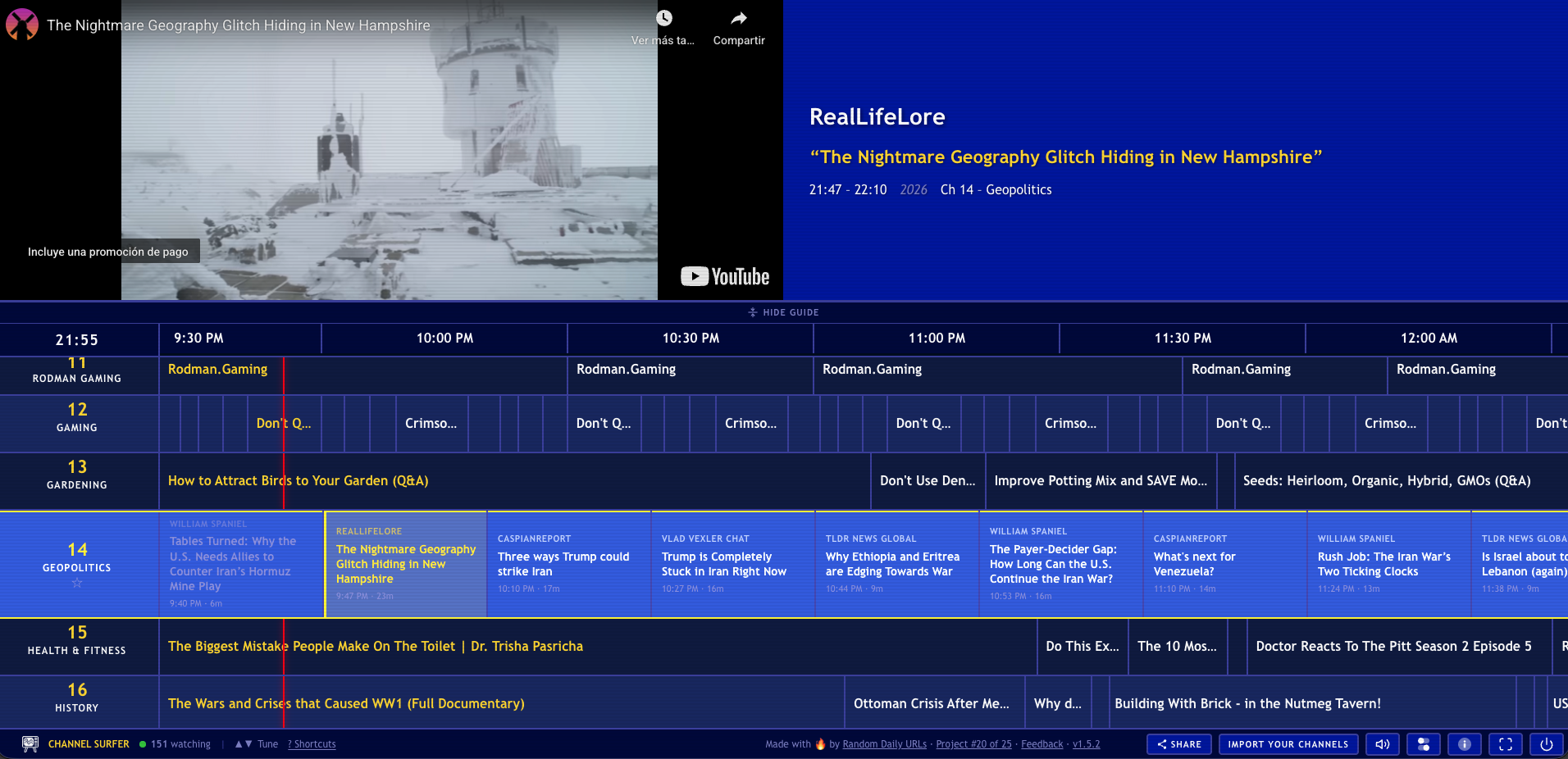Open the info icon in footer

[1465, 744]
